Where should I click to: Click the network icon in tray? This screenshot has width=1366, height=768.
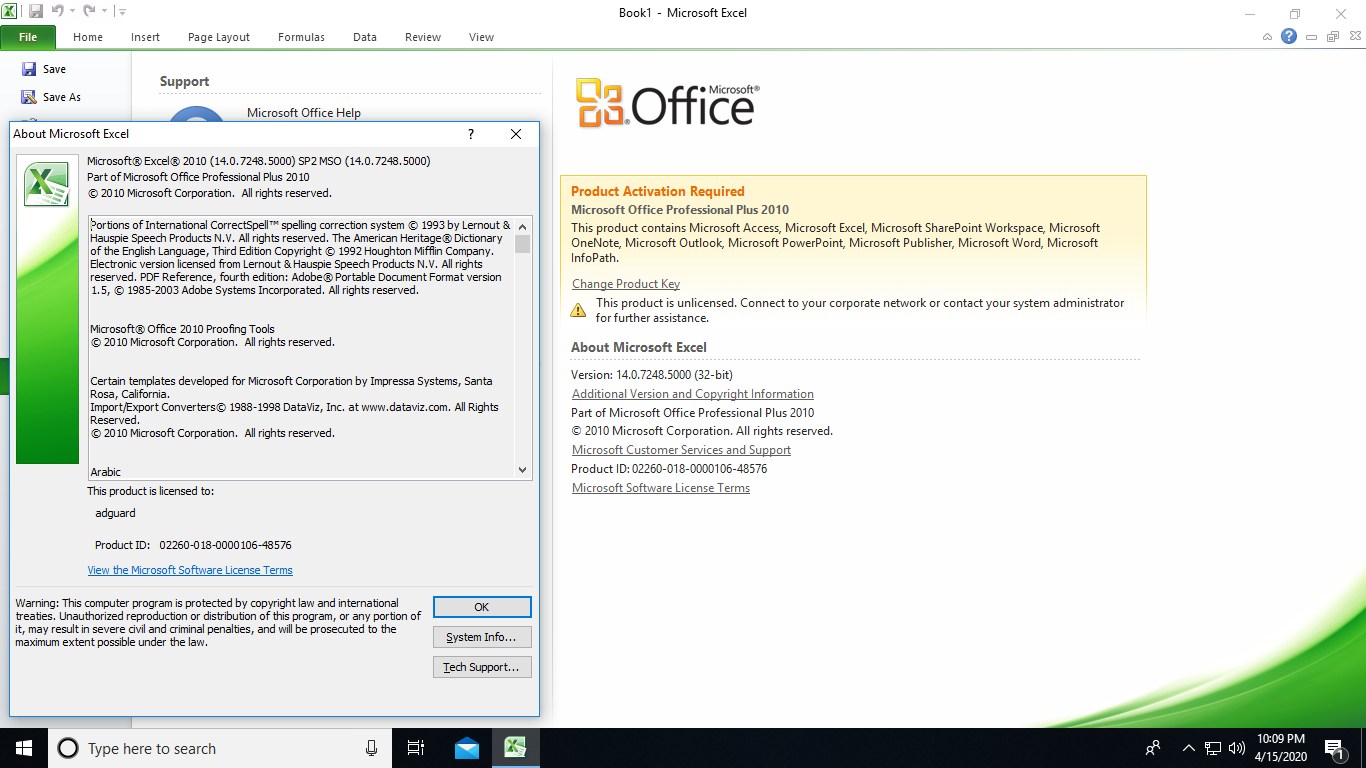point(1213,748)
